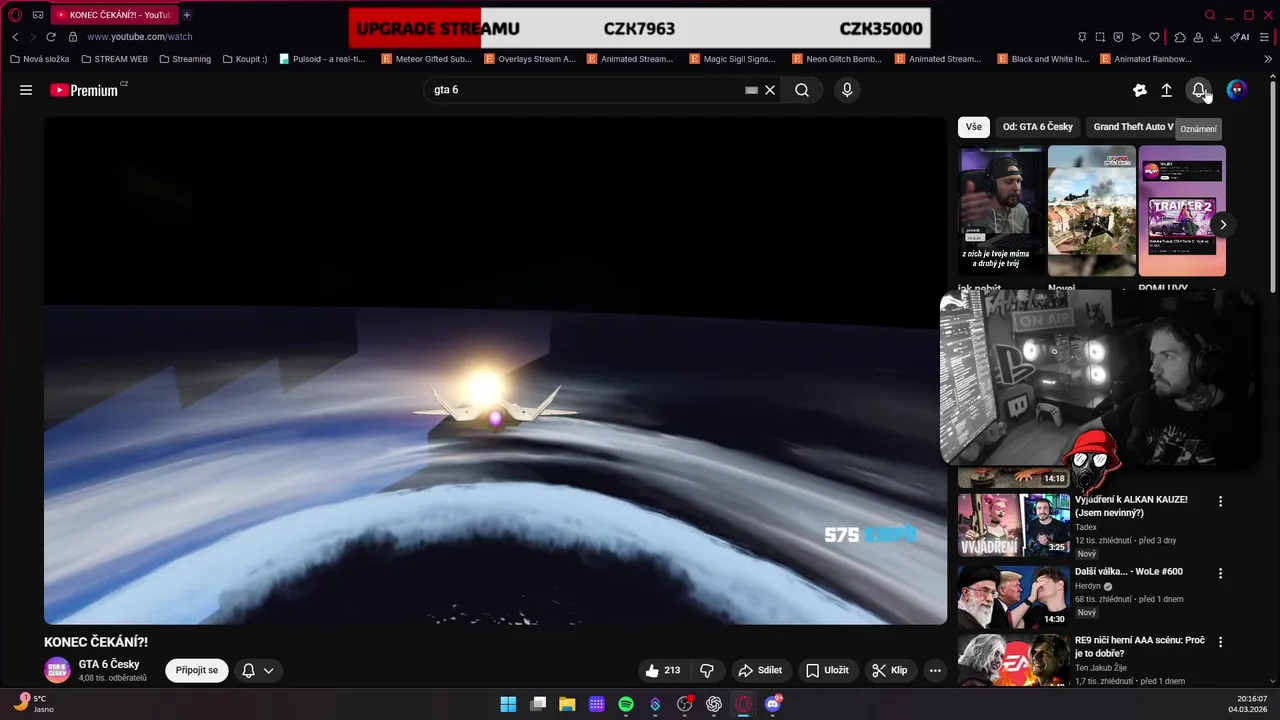This screenshot has height=720, width=1280.
Task: Open Sdílet share dialog
Action: [x=760, y=670]
